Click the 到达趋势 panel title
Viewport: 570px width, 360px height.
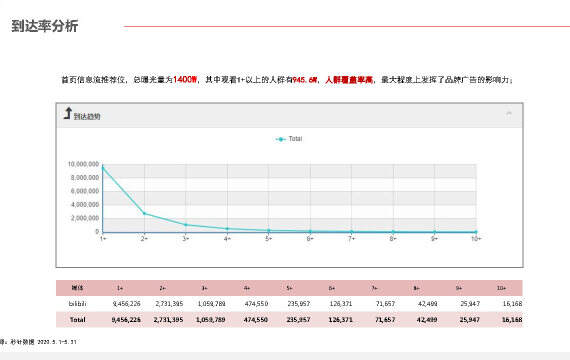tap(87, 116)
